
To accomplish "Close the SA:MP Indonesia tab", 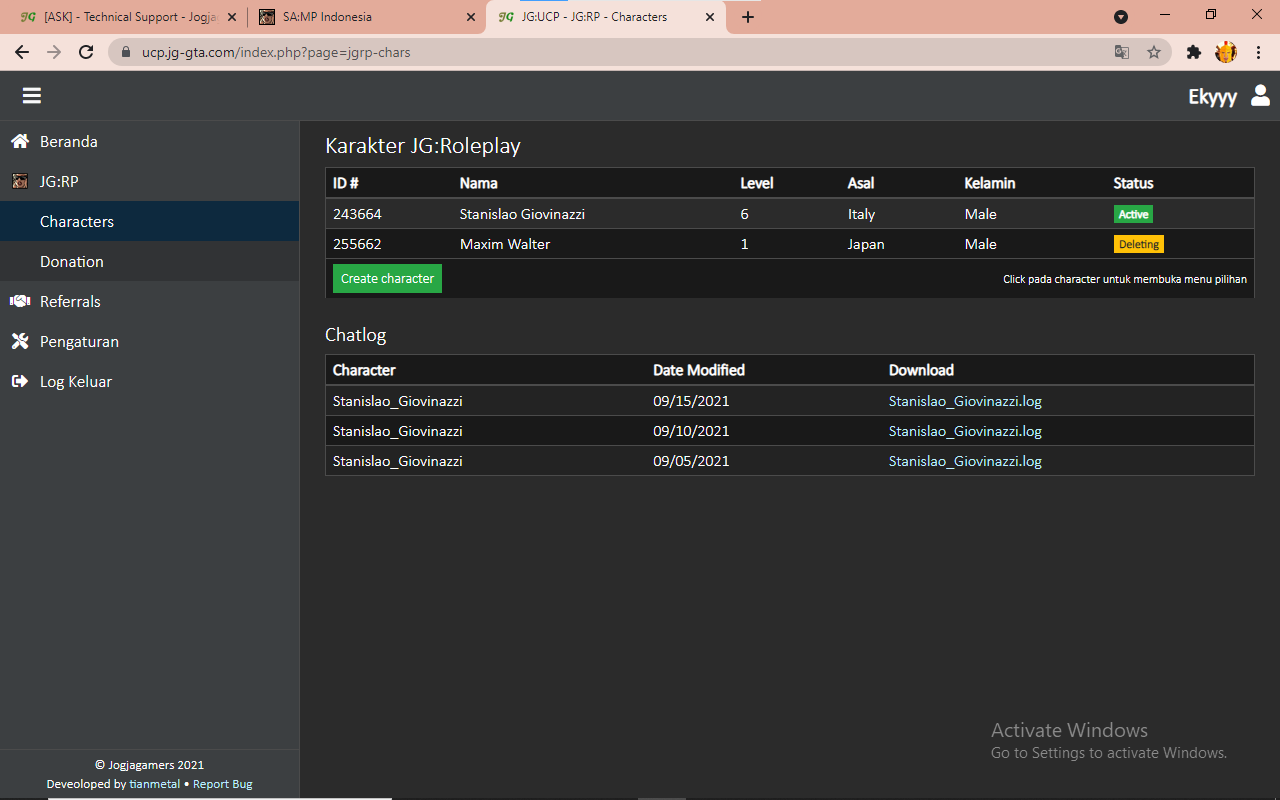I will [471, 17].
